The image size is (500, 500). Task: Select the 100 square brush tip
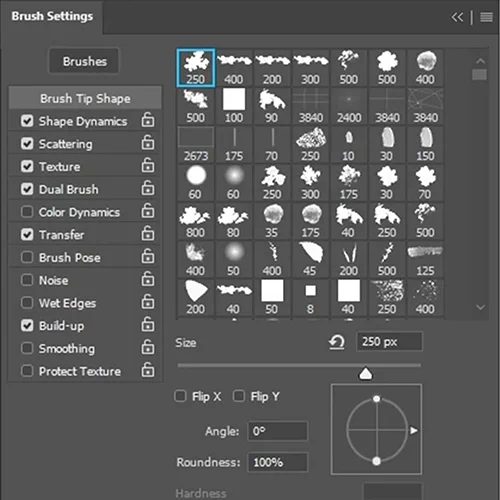[x=234, y=106]
